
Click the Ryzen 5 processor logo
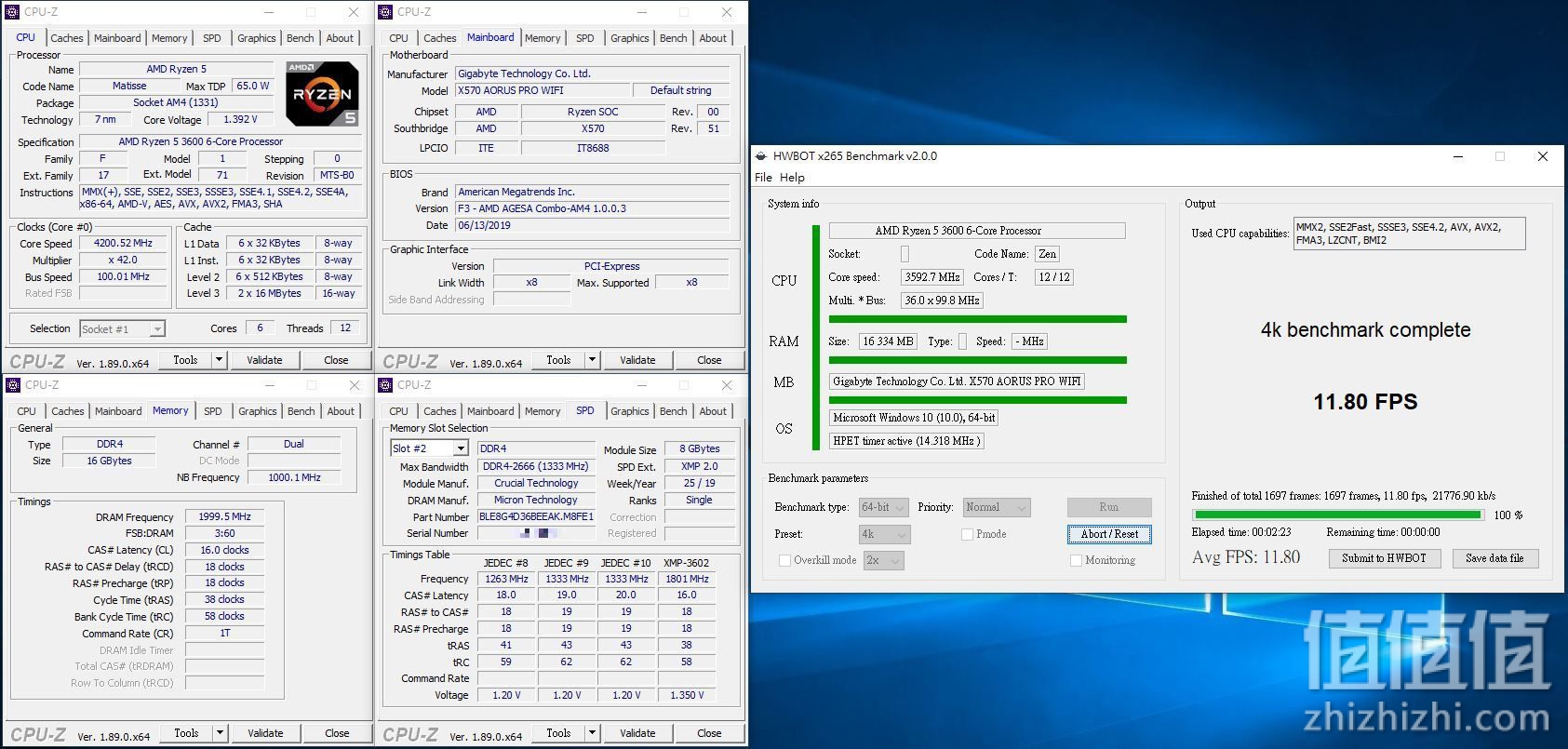click(x=322, y=94)
